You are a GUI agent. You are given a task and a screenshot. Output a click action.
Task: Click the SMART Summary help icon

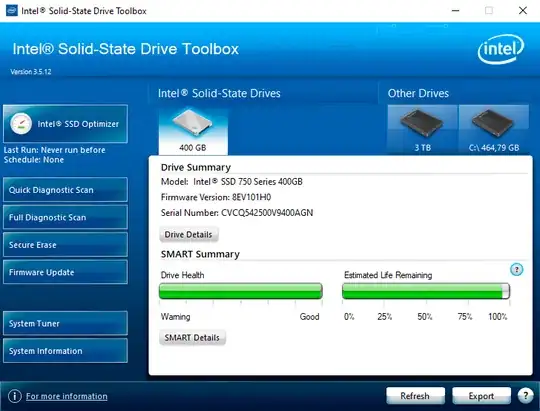point(516,269)
